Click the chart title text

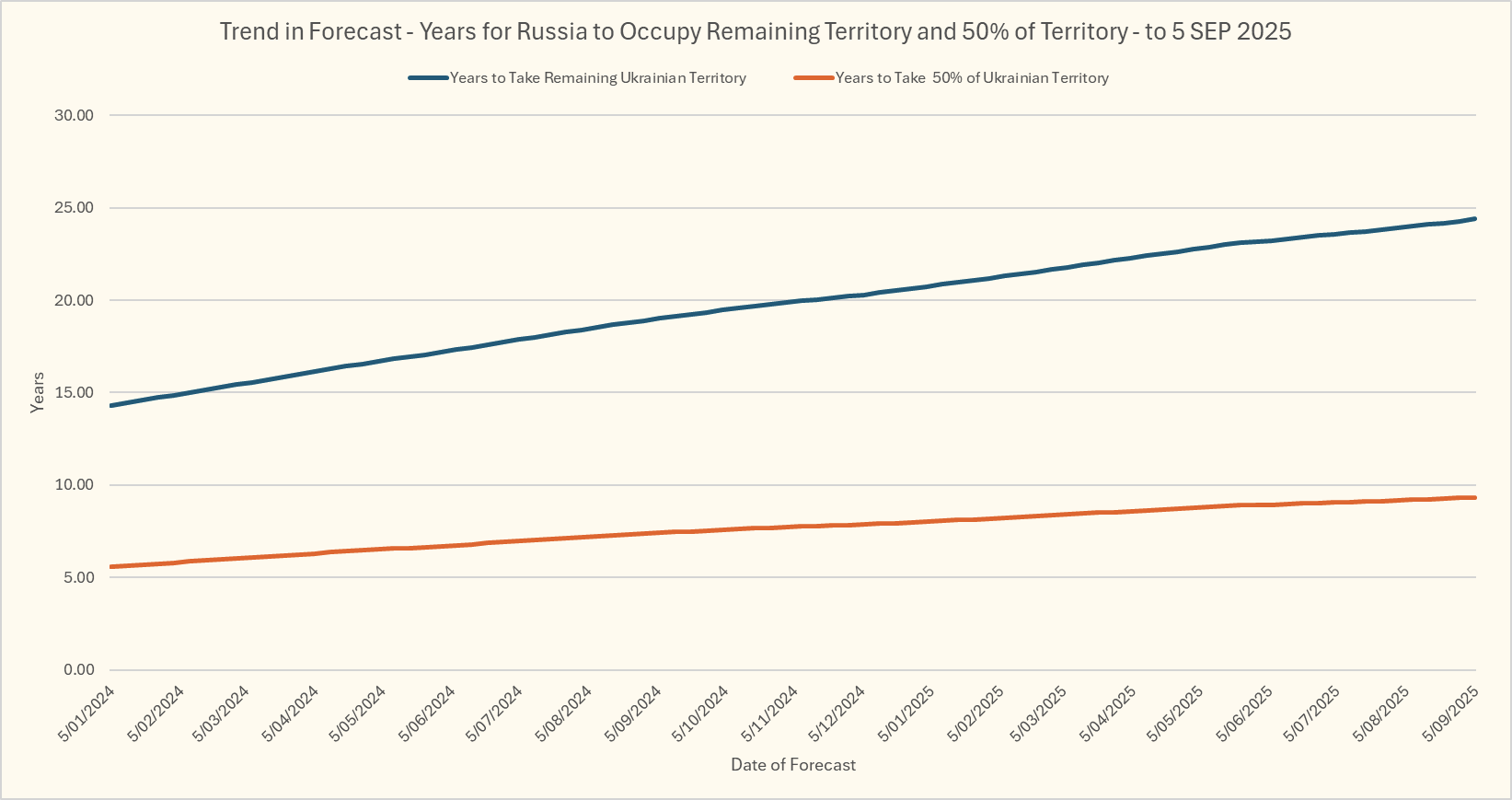[755, 31]
